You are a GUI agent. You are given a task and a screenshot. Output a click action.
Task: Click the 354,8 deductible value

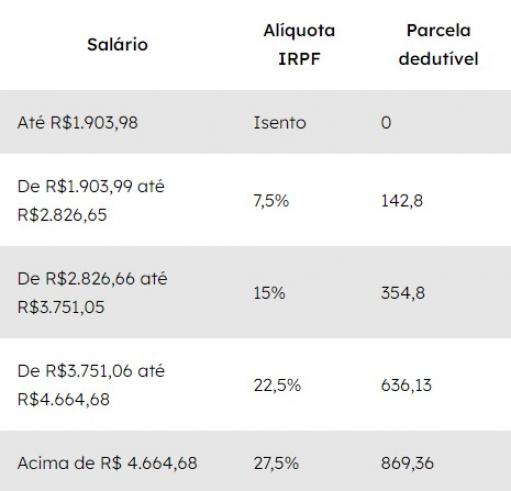coord(403,293)
